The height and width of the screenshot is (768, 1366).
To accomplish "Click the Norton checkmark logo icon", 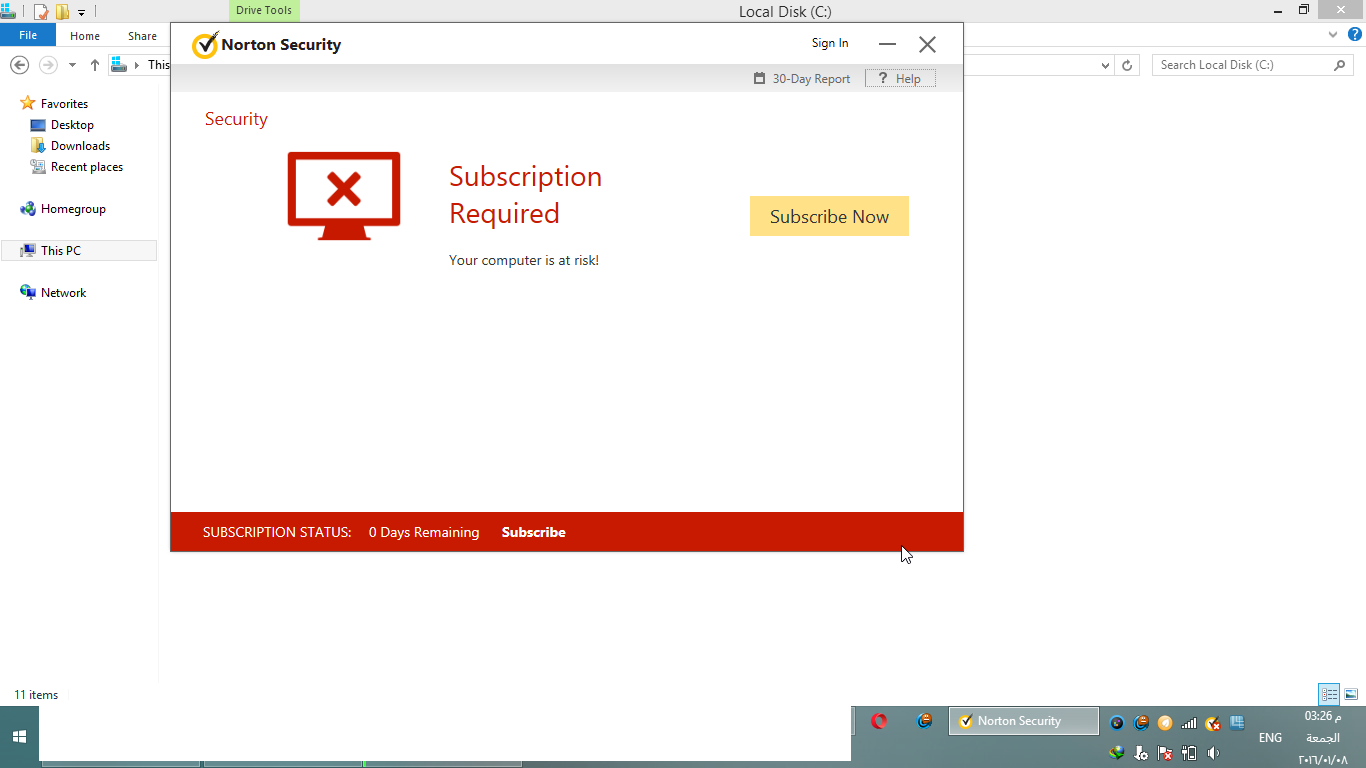I will tap(205, 45).
